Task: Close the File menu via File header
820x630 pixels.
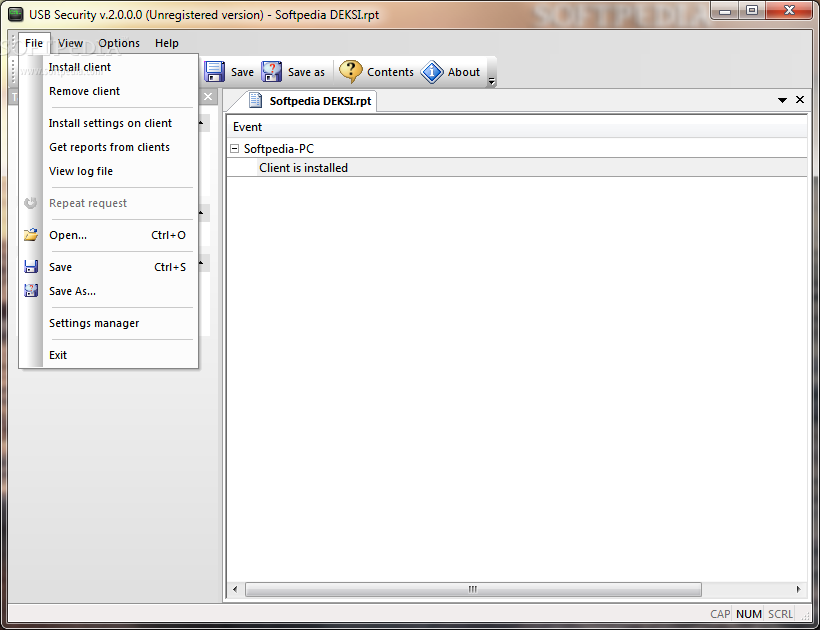Action: [x=34, y=43]
